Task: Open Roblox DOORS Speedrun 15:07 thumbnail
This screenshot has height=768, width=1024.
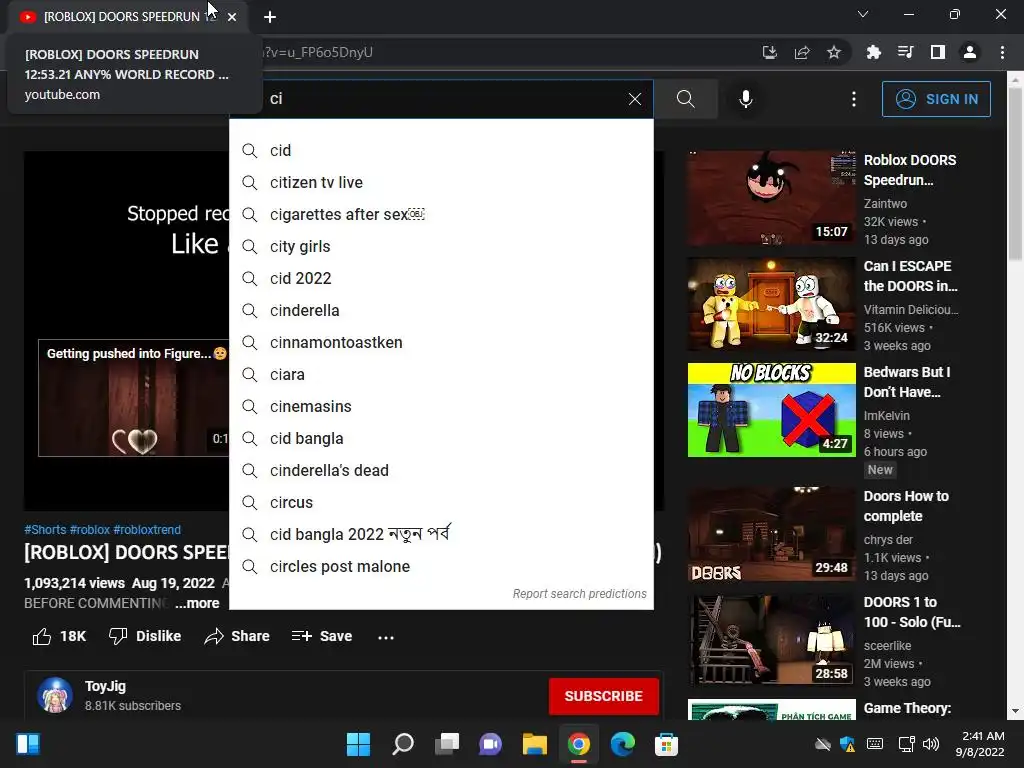Action: (771, 198)
